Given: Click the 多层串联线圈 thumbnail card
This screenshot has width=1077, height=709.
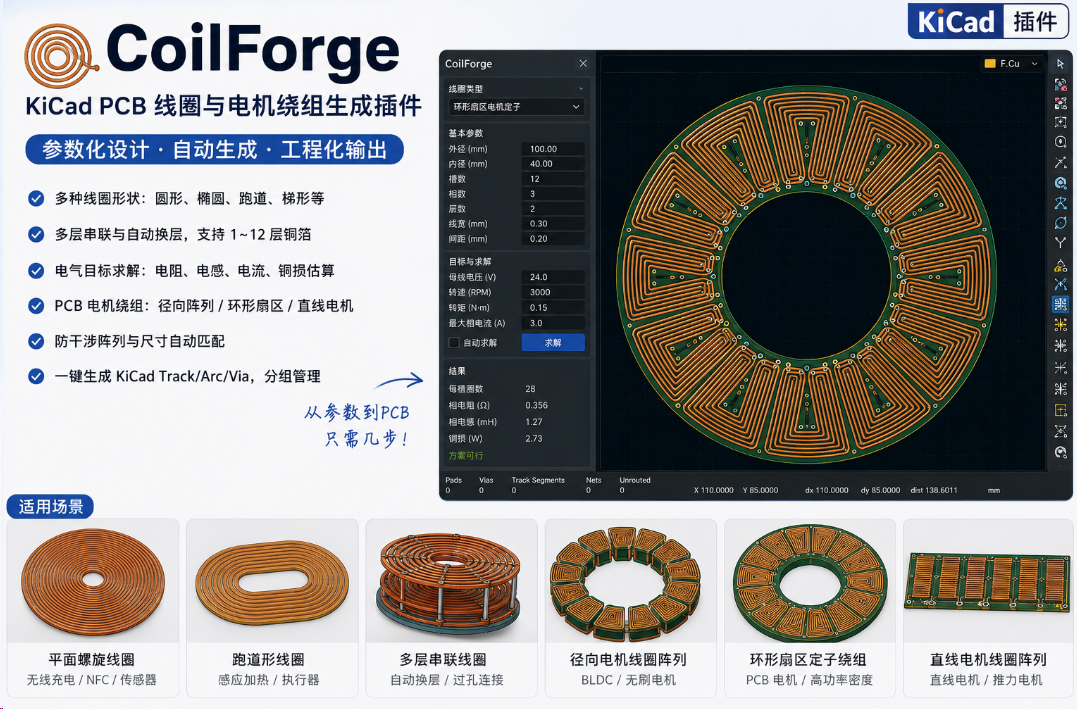Looking at the screenshot, I should (x=451, y=608).
